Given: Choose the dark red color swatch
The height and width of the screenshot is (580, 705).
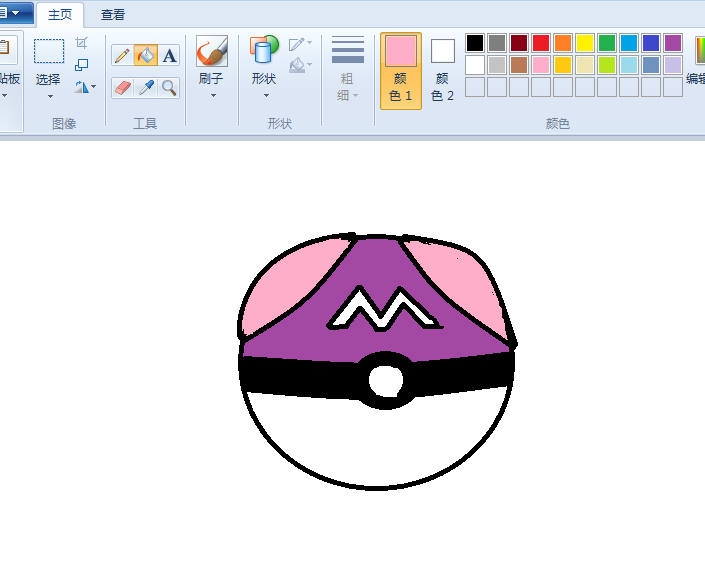Looking at the screenshot, I should [x=519, y=43].
